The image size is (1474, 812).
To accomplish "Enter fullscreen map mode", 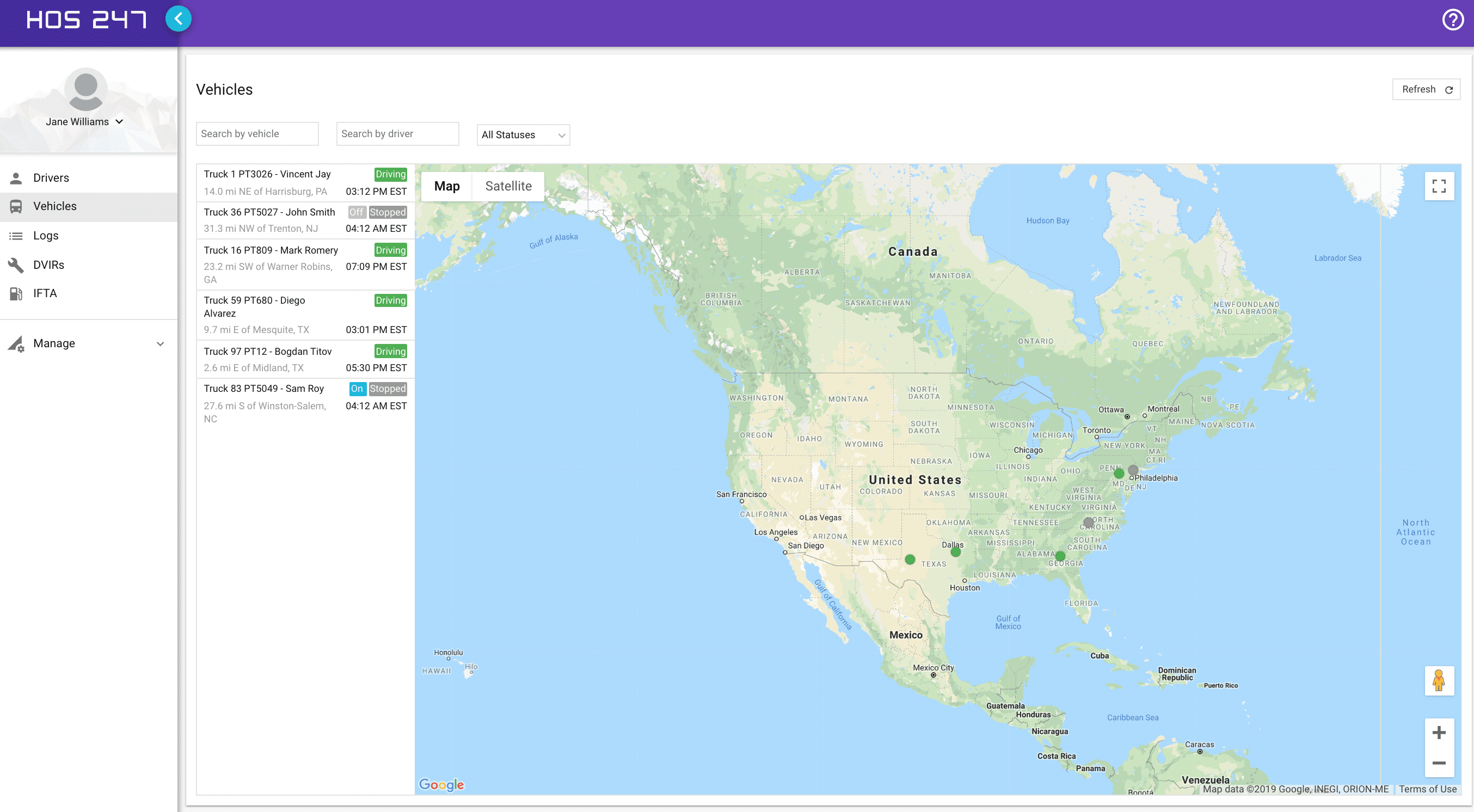I will (1440, 186).
